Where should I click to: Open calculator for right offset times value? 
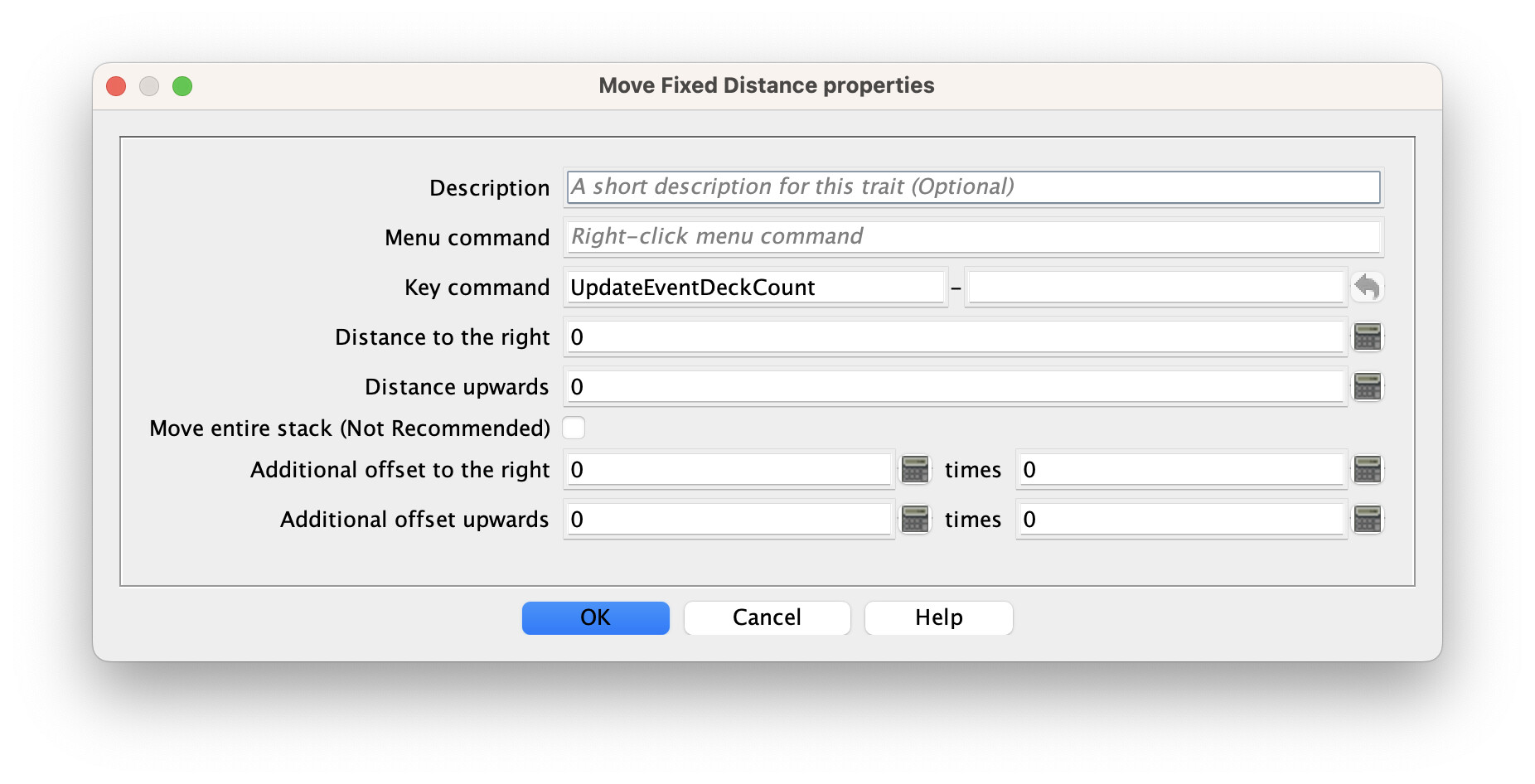coord(1368,470)
